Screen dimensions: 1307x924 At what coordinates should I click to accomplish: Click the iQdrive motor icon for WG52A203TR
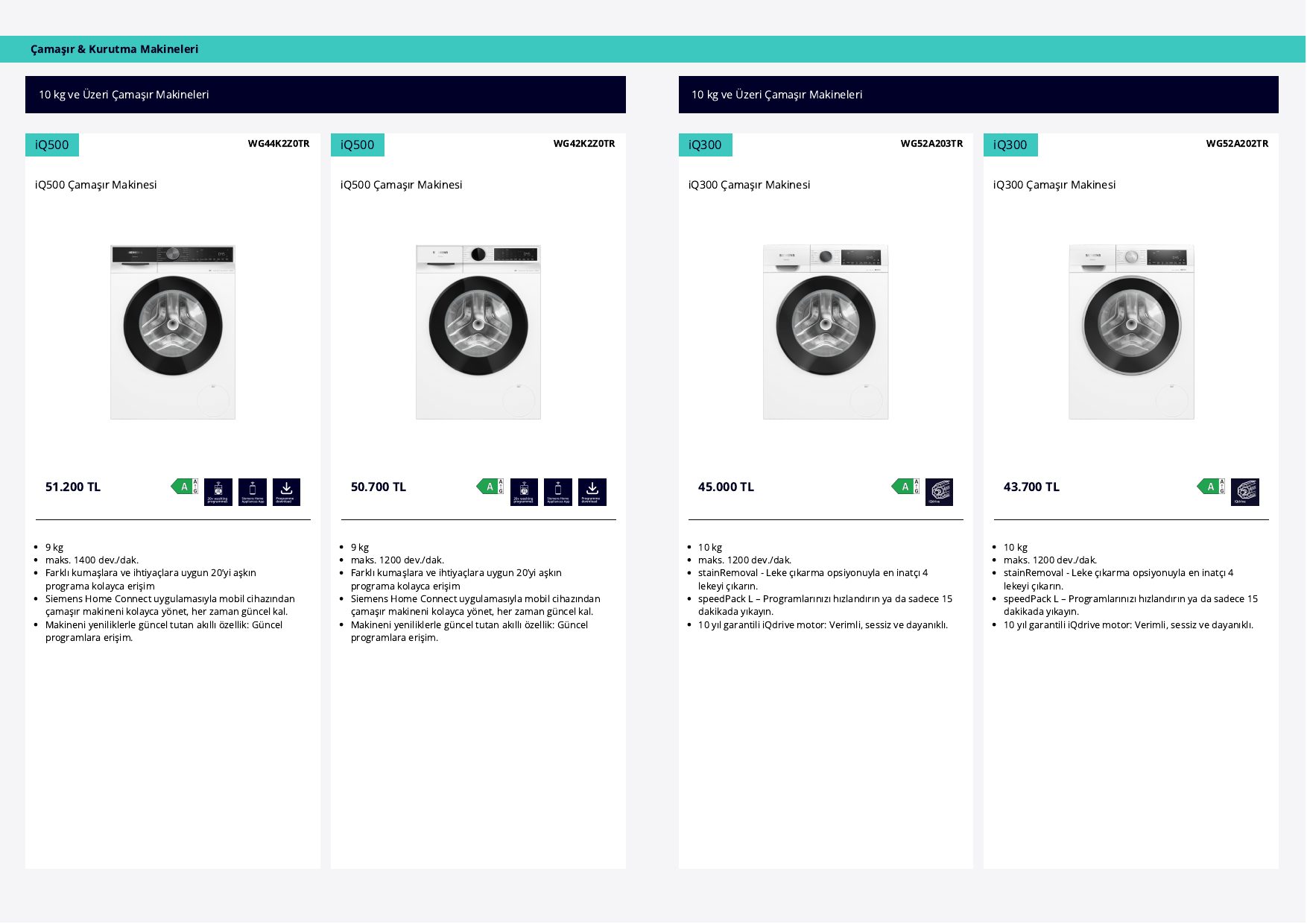[939, 492]
